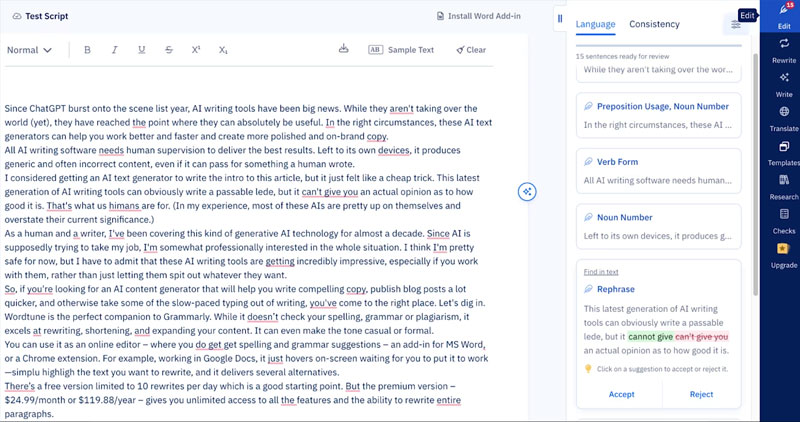
Task: Clear the editor text
Action: coord(471,50)
